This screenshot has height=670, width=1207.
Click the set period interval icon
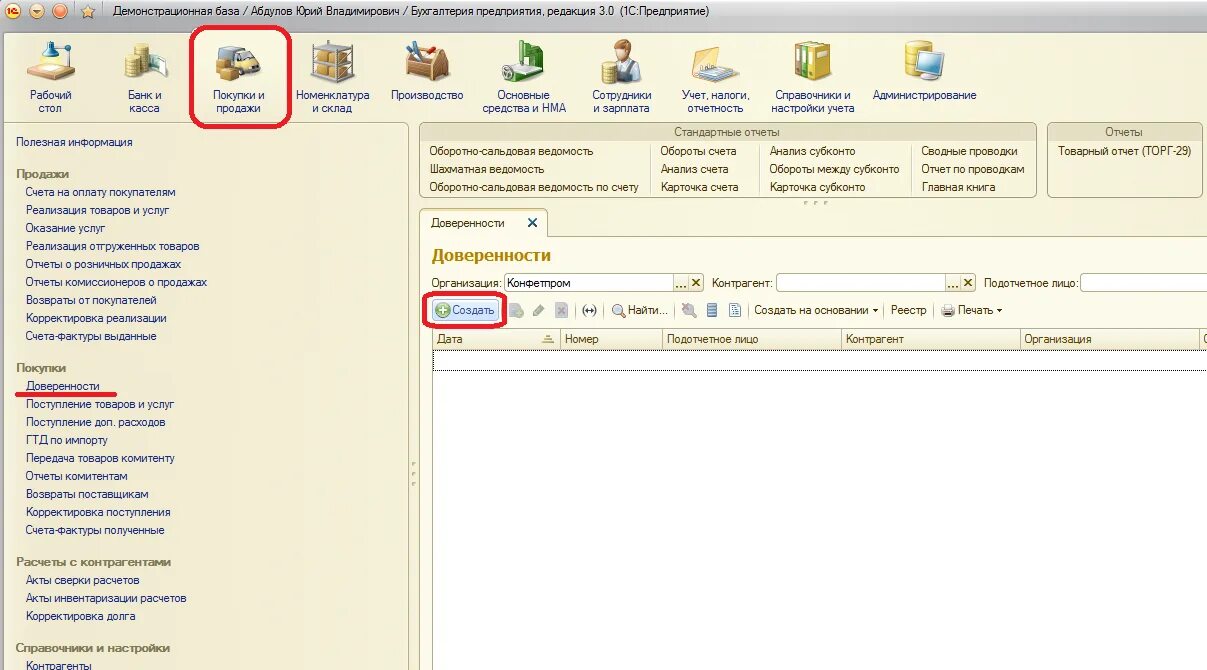pyautogui.click(x=589, y=311)
